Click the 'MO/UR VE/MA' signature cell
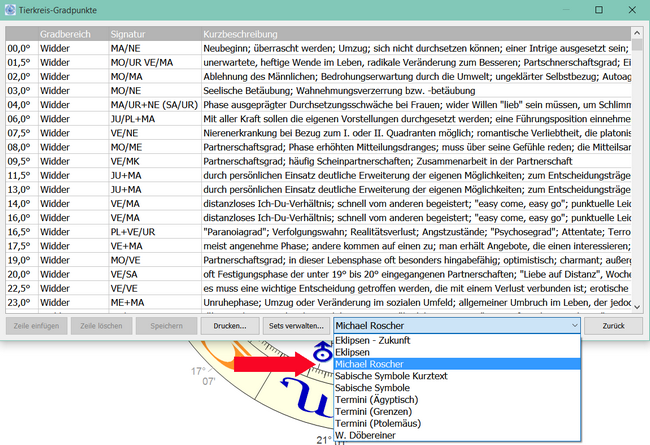Image resolution: width=650 pixels, height=445 pixels. [155, 63]
